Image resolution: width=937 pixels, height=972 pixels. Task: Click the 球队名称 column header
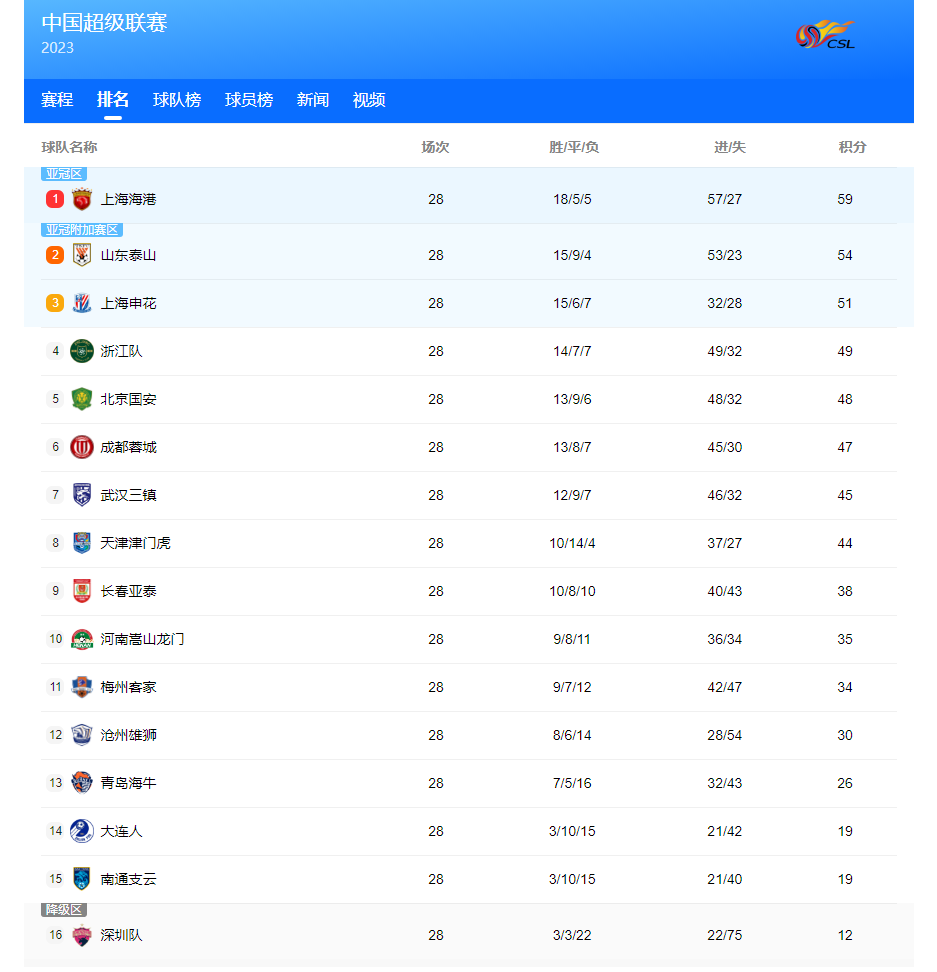69,147
